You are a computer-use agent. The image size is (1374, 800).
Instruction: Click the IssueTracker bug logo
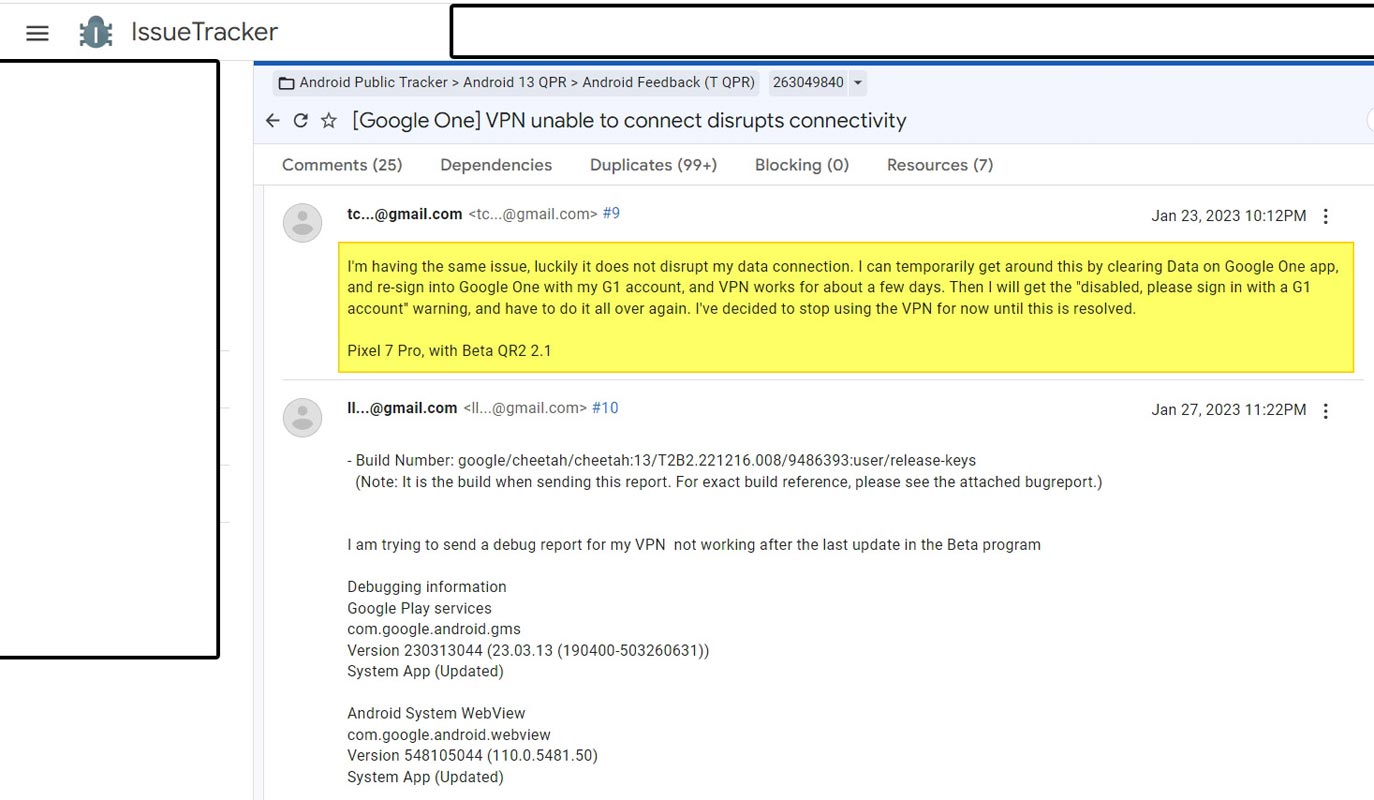pos(96,32)
